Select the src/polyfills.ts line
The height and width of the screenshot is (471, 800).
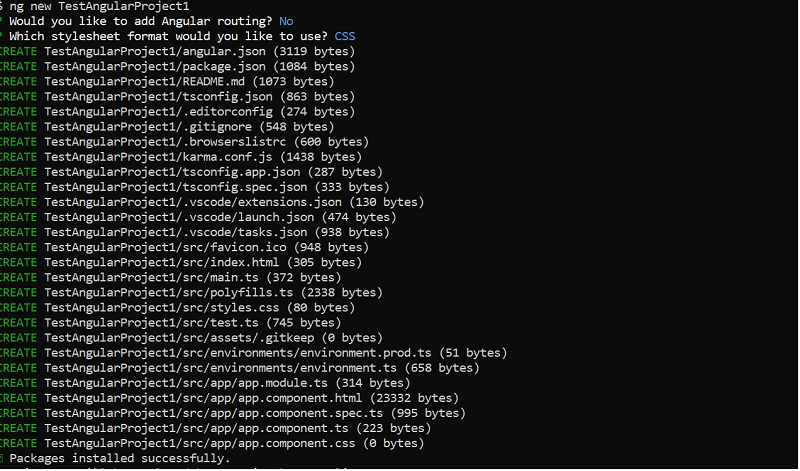[191, 293]
